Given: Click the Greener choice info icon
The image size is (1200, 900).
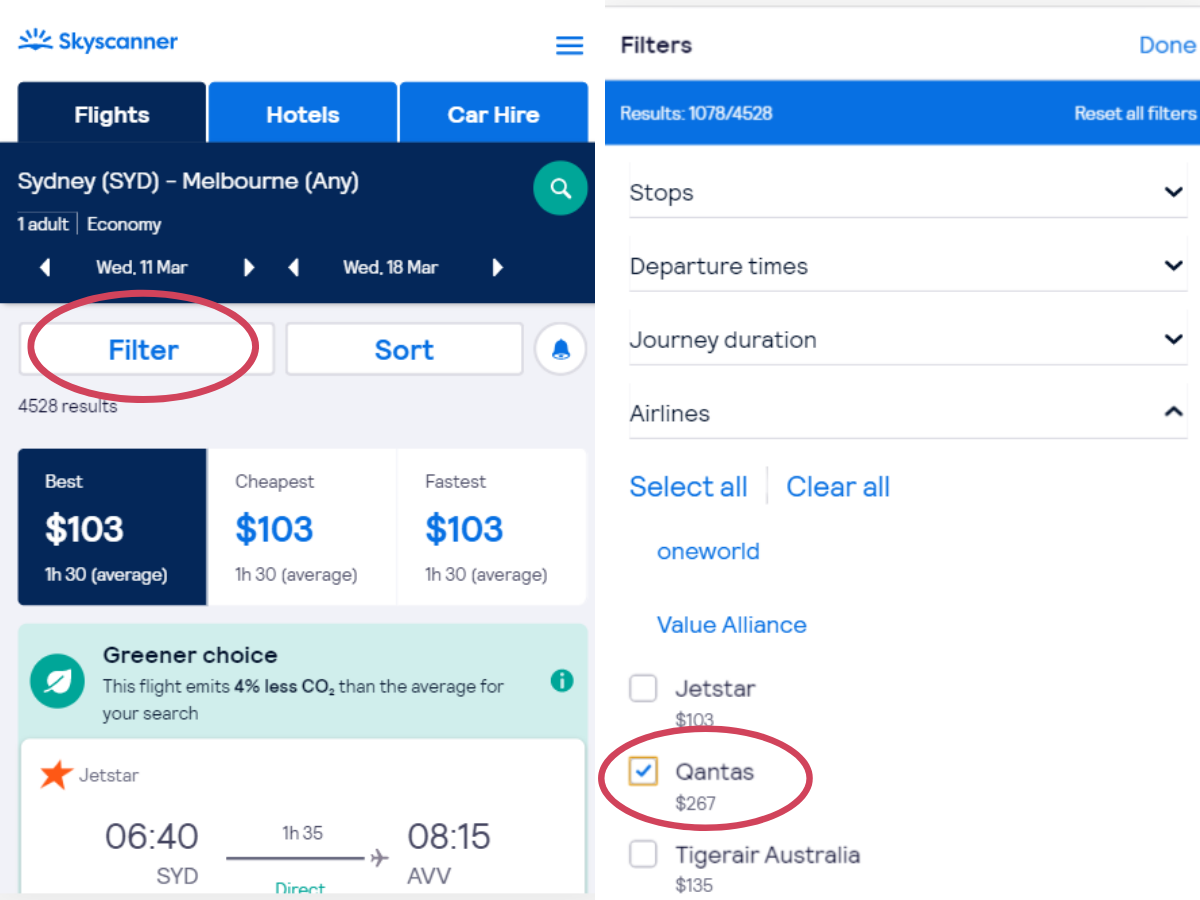Looking at the screenshot, I should coord(562,681).
